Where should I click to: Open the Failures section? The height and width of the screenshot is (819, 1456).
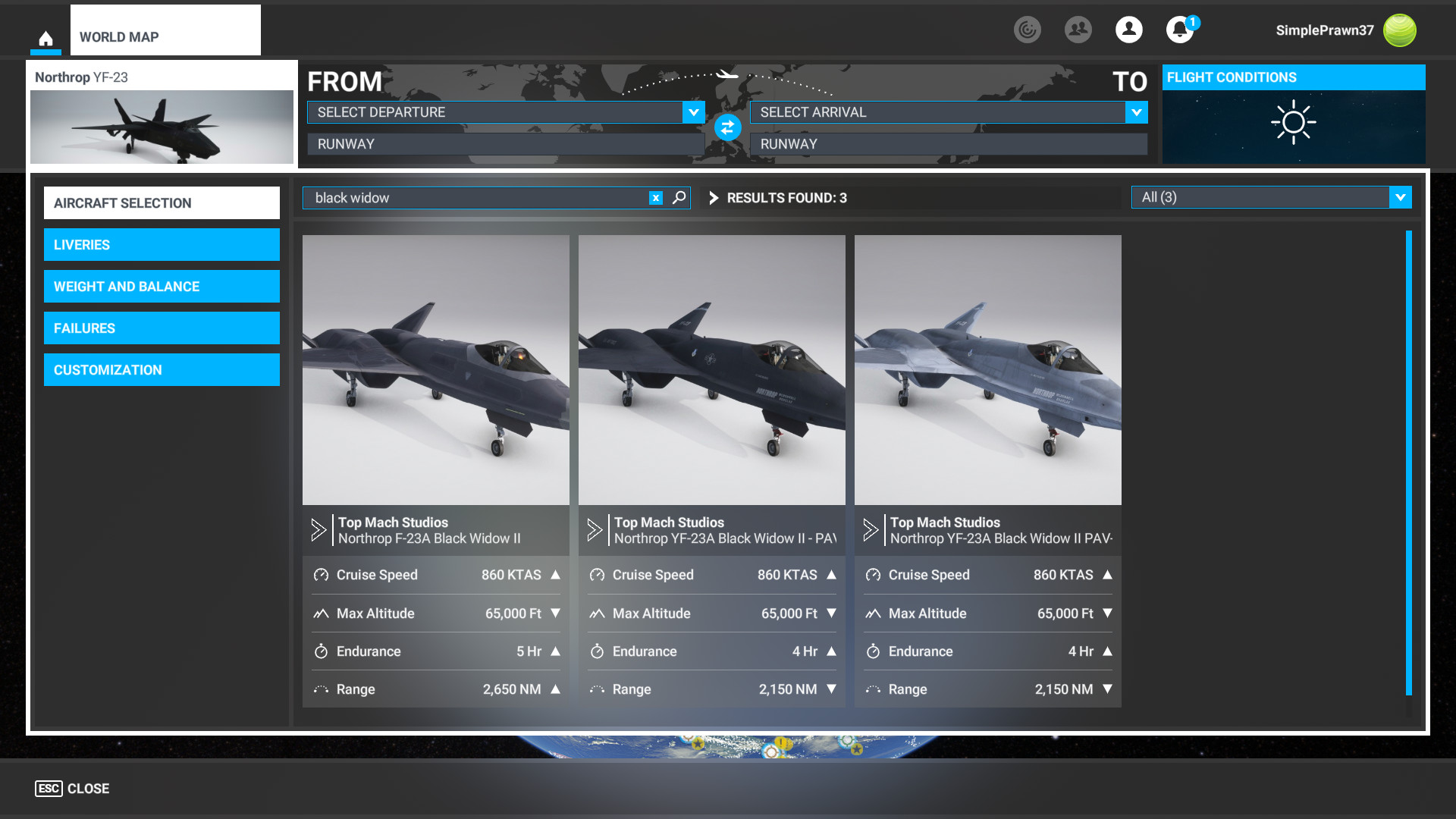pos(162,328)
